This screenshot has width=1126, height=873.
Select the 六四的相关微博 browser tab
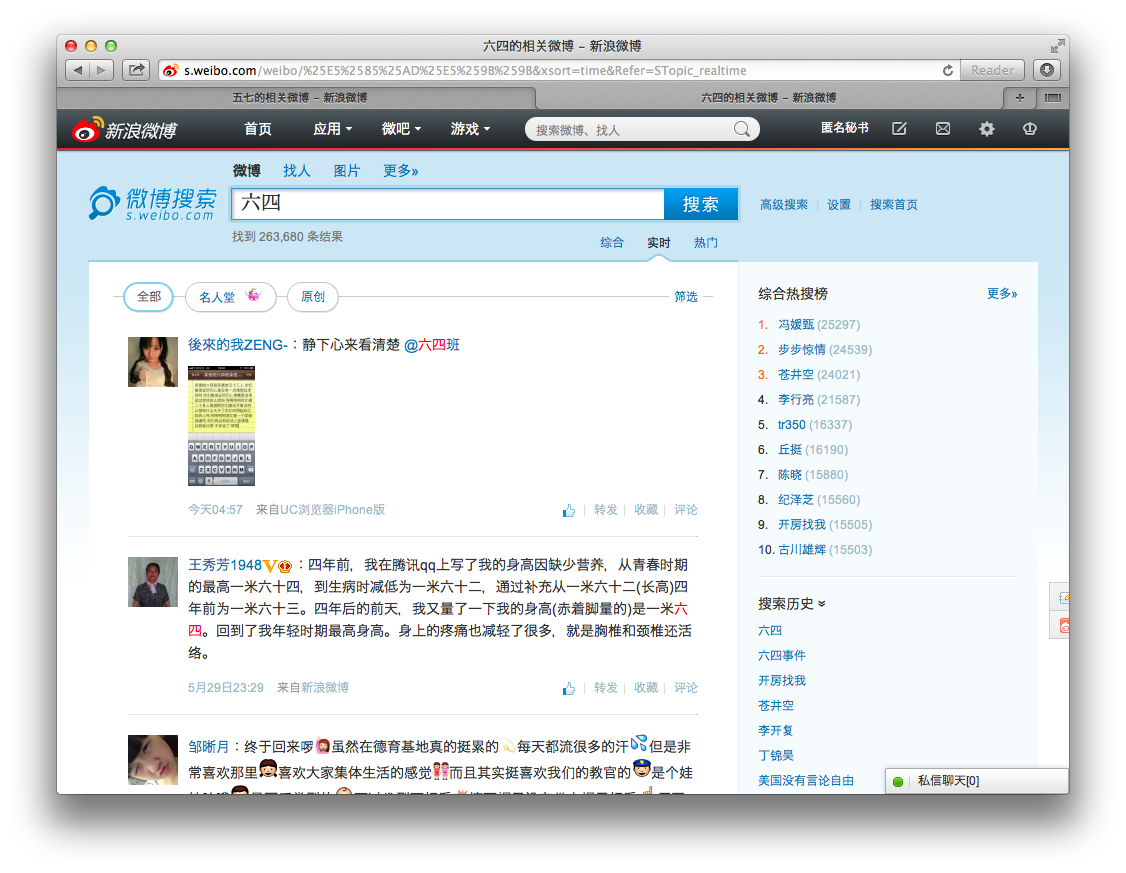[x=768, y=98]
